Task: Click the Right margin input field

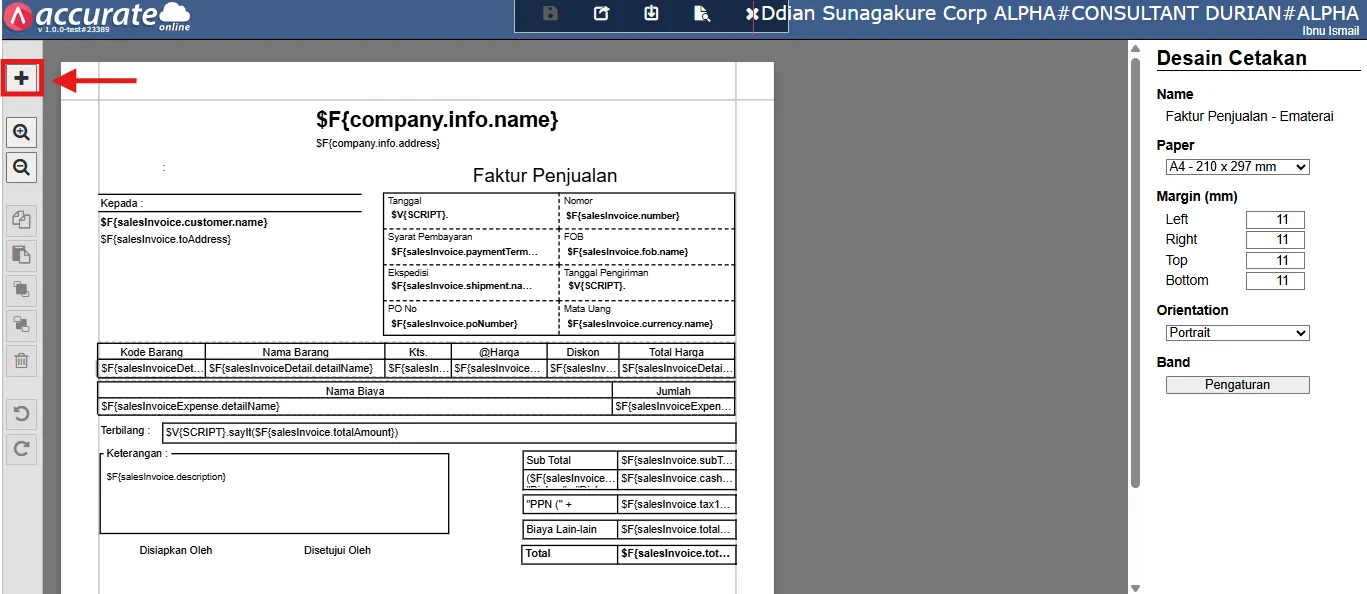Action: pos(1275,240)
